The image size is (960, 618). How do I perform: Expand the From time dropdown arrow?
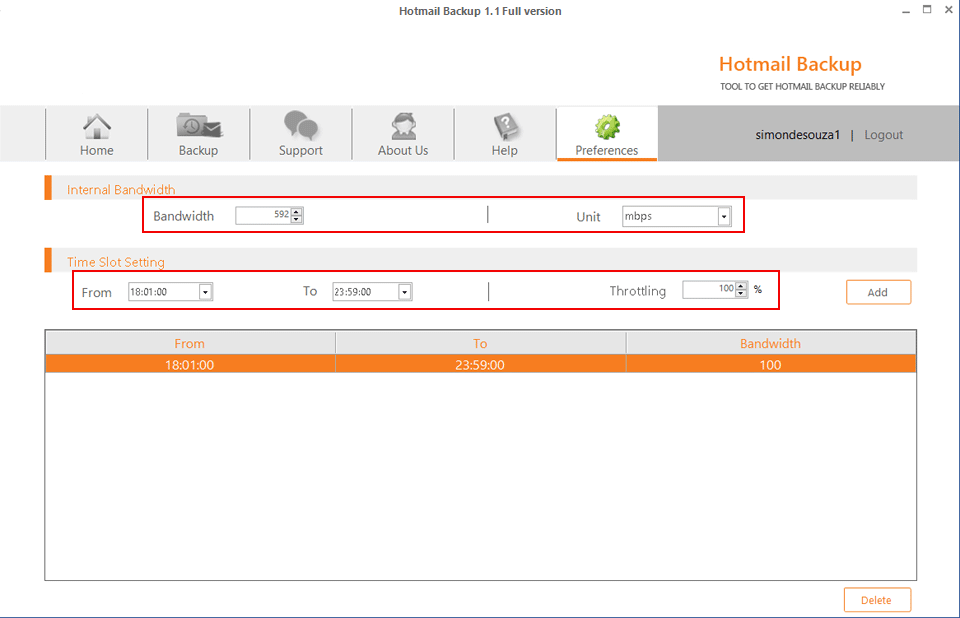point(205,292)
